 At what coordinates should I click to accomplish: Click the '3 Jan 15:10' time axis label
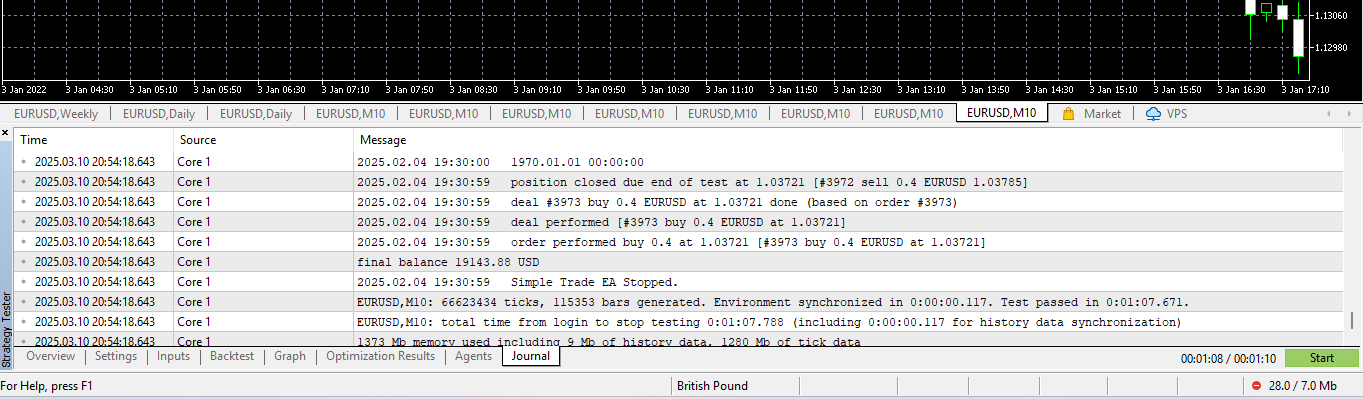(x=1114, y=90)
